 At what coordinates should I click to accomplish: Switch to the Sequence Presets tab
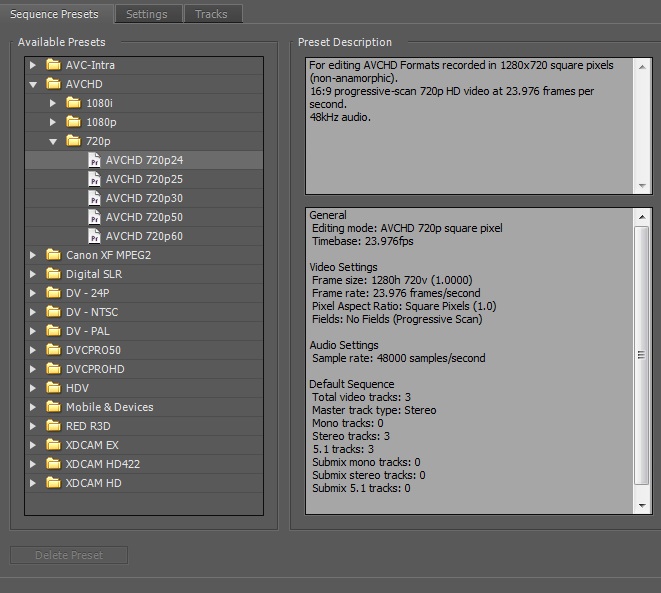point(55,14)
